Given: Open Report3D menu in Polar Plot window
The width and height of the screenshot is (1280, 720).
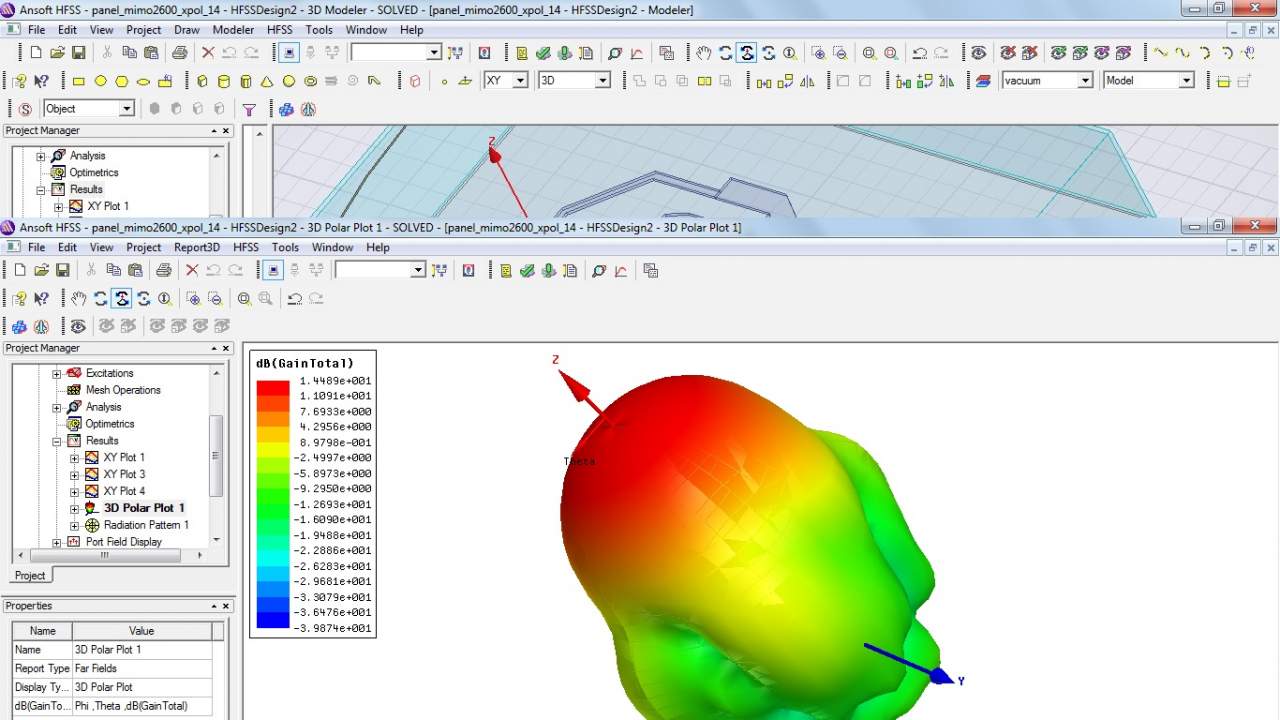Looking at the screenshot, I should point(196,247).
